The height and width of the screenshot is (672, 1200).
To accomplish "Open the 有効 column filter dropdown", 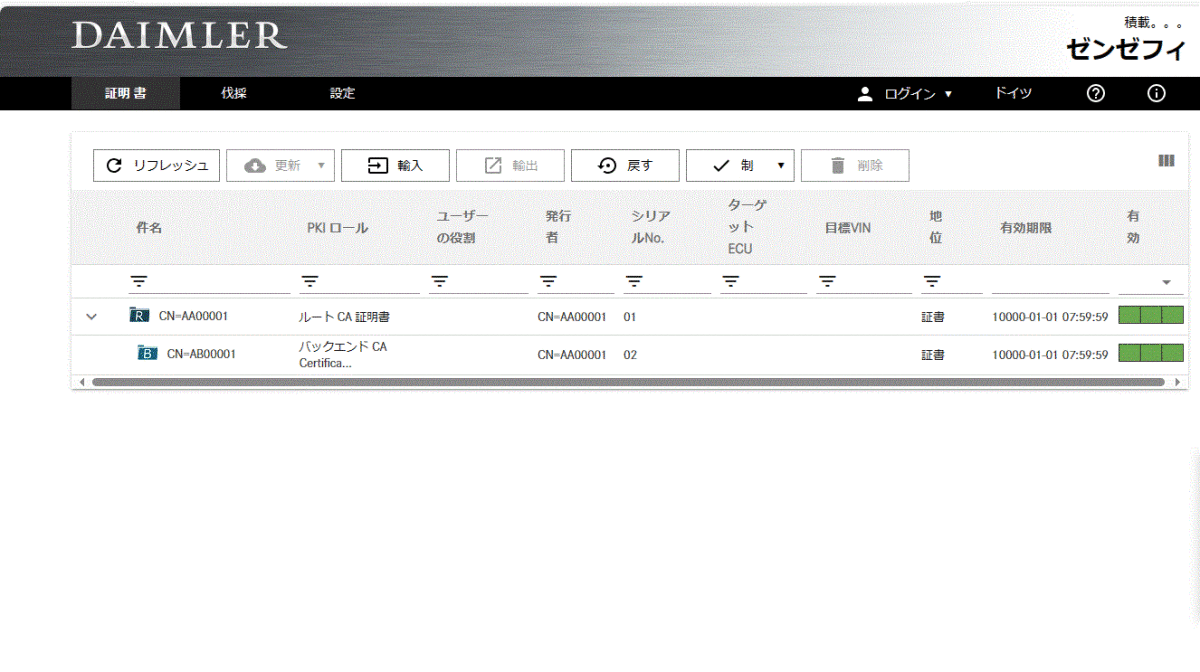I will pyautogui.click(x=1166, y=283).
